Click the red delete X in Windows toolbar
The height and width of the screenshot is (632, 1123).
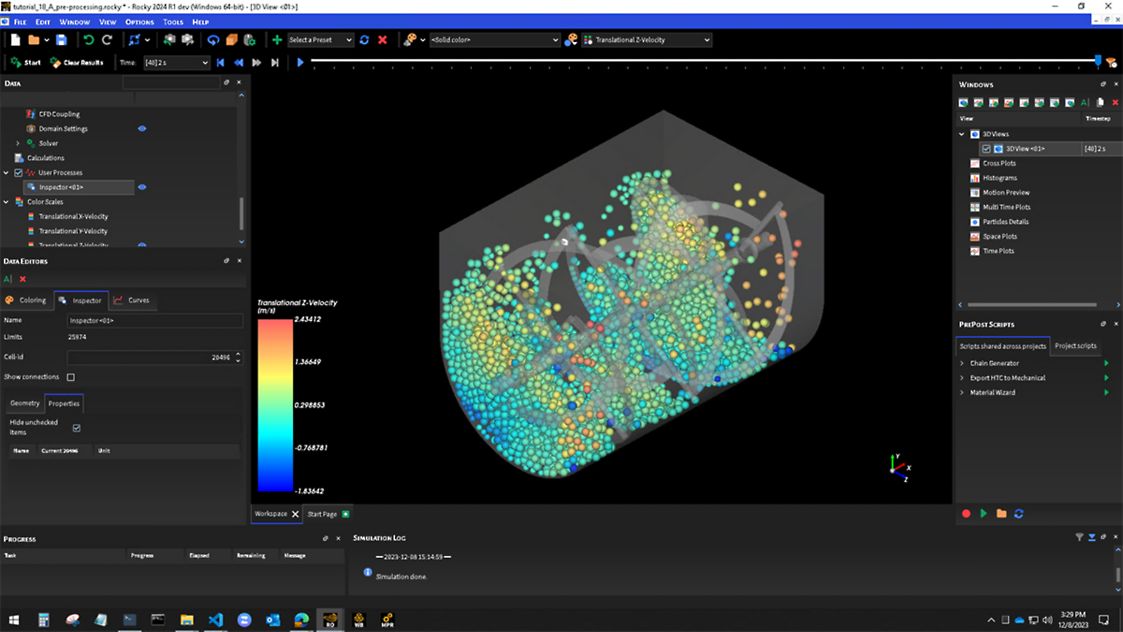pos(1115,102)
